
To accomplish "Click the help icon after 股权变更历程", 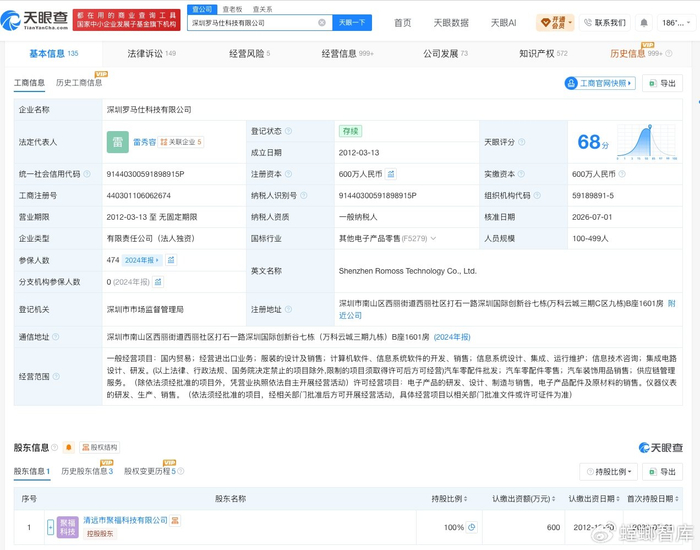I will tap(181, 471).
